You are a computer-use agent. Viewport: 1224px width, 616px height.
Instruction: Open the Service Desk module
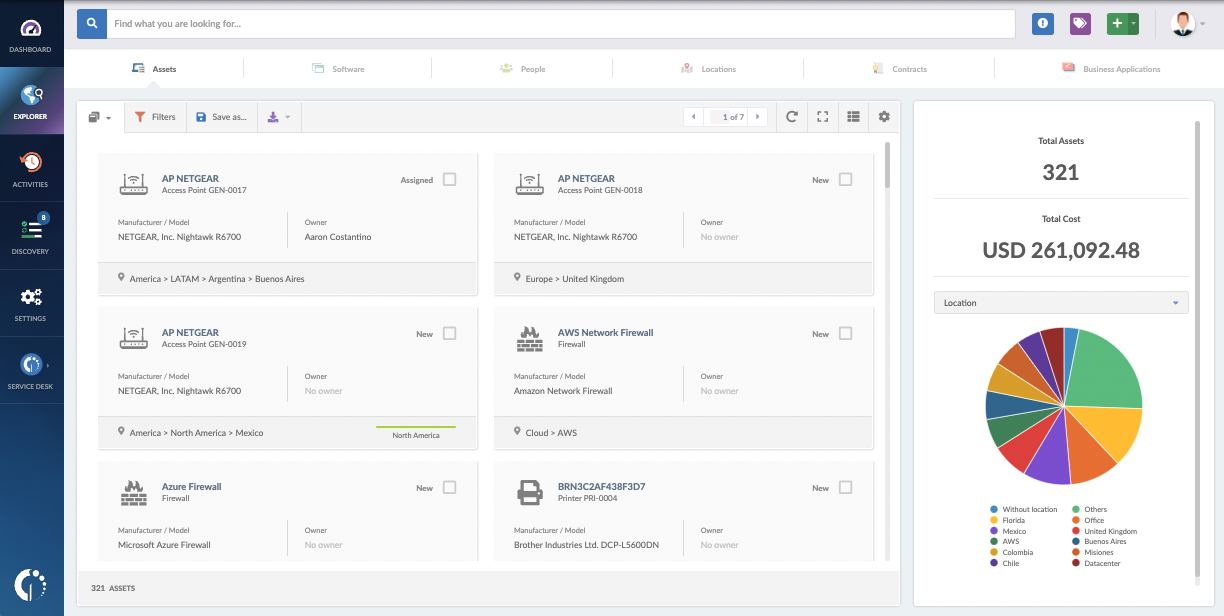pyautogui.click(x=31, y=369)
